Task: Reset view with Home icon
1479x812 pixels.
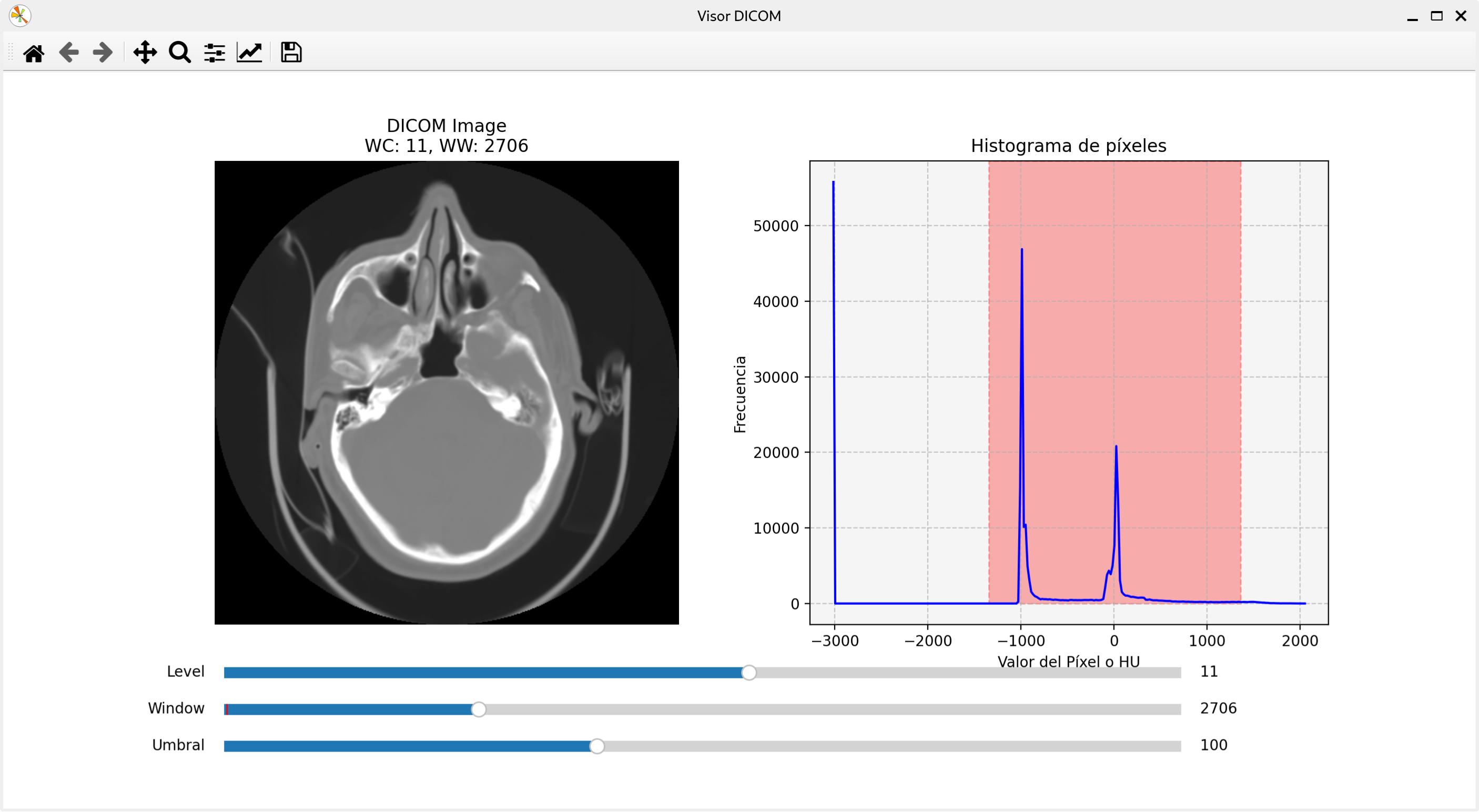Action: click(33, 53)
